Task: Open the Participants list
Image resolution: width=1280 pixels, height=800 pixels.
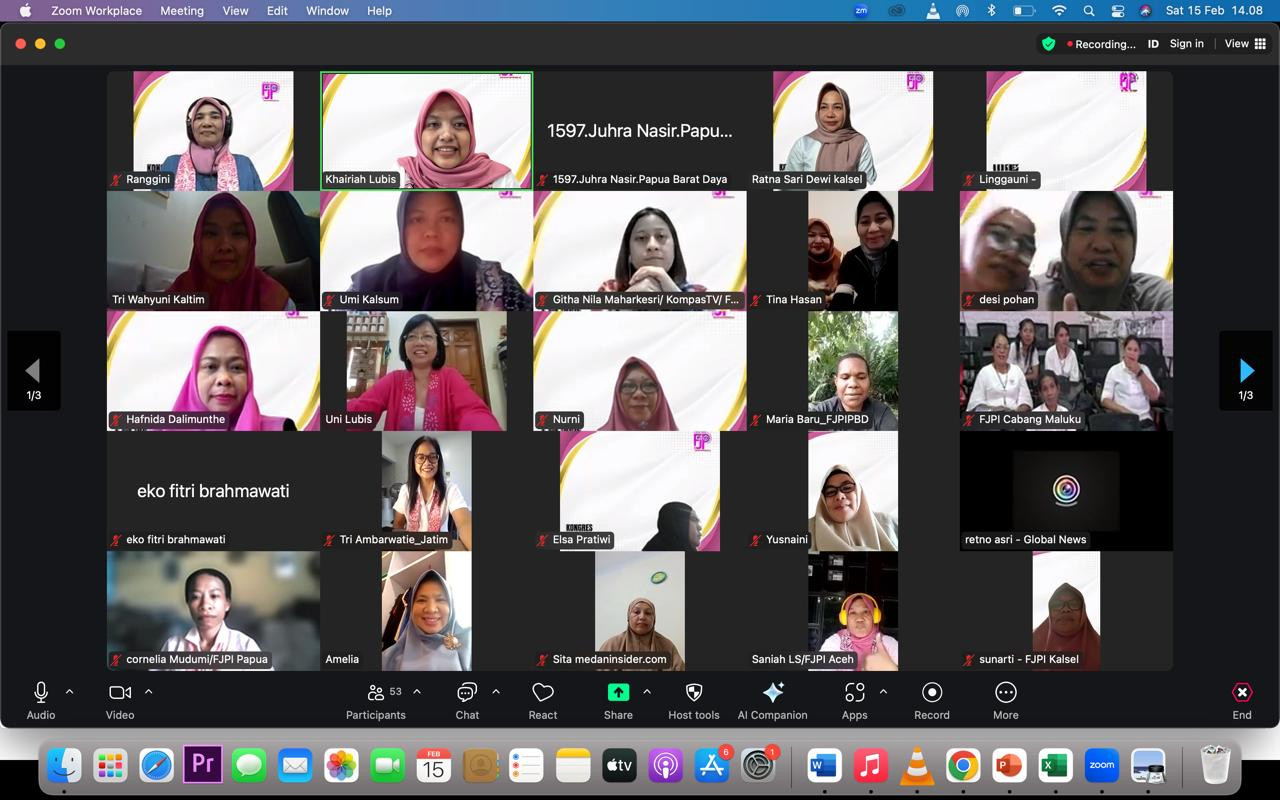Action: click(376, 700)
